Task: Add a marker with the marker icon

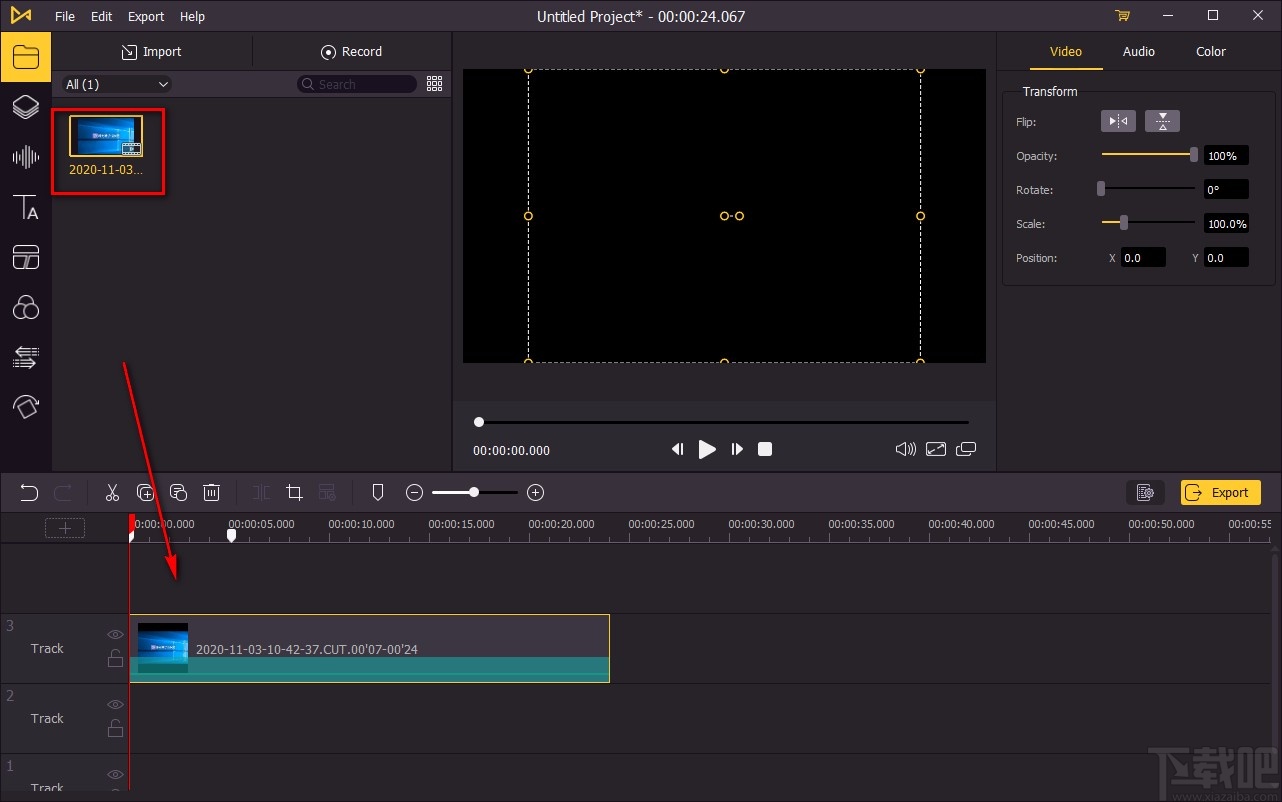Action: pyautogui.click(x=378, y=492)
